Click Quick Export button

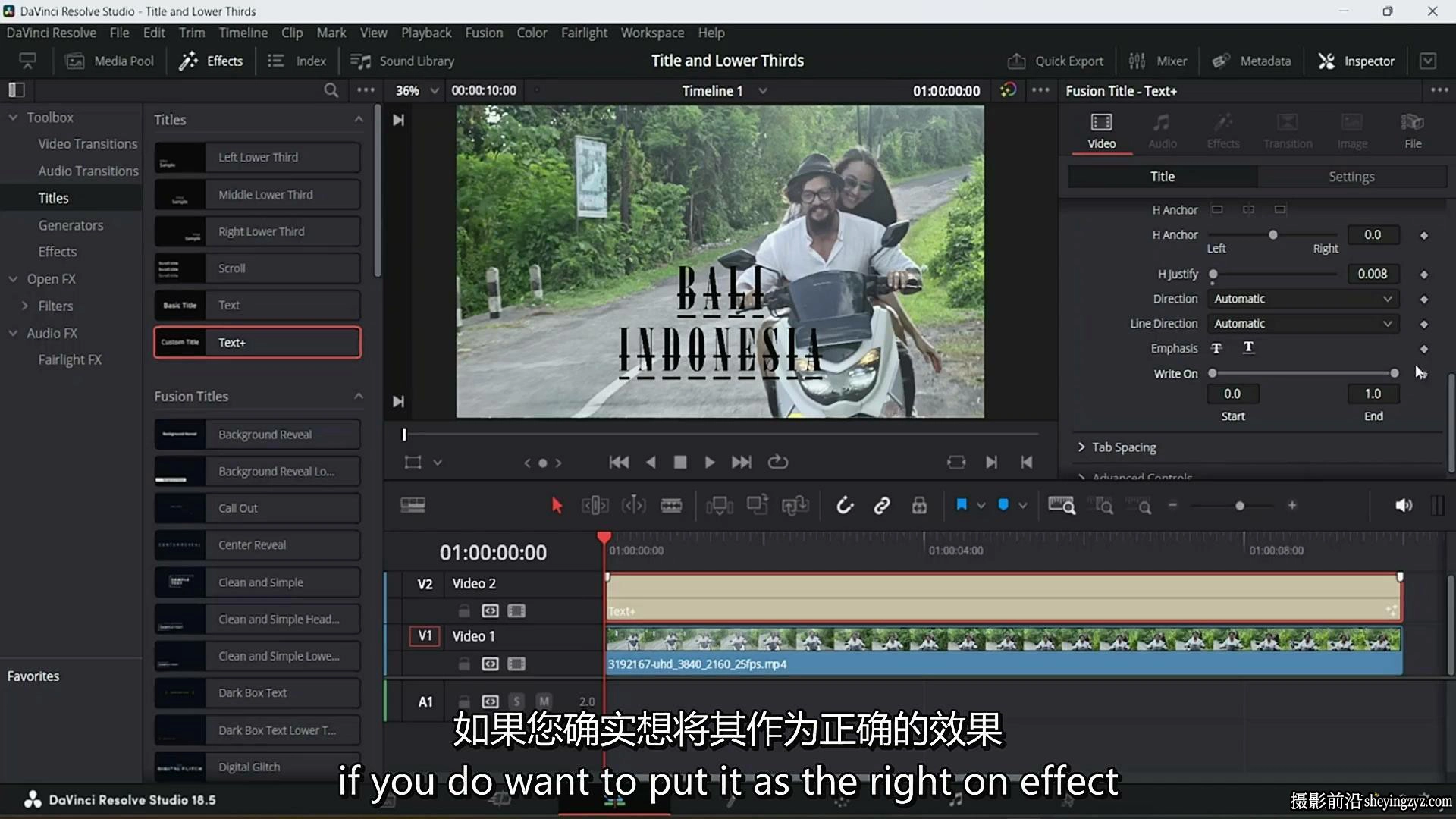pyautogui.click(x=1056, y=61)
